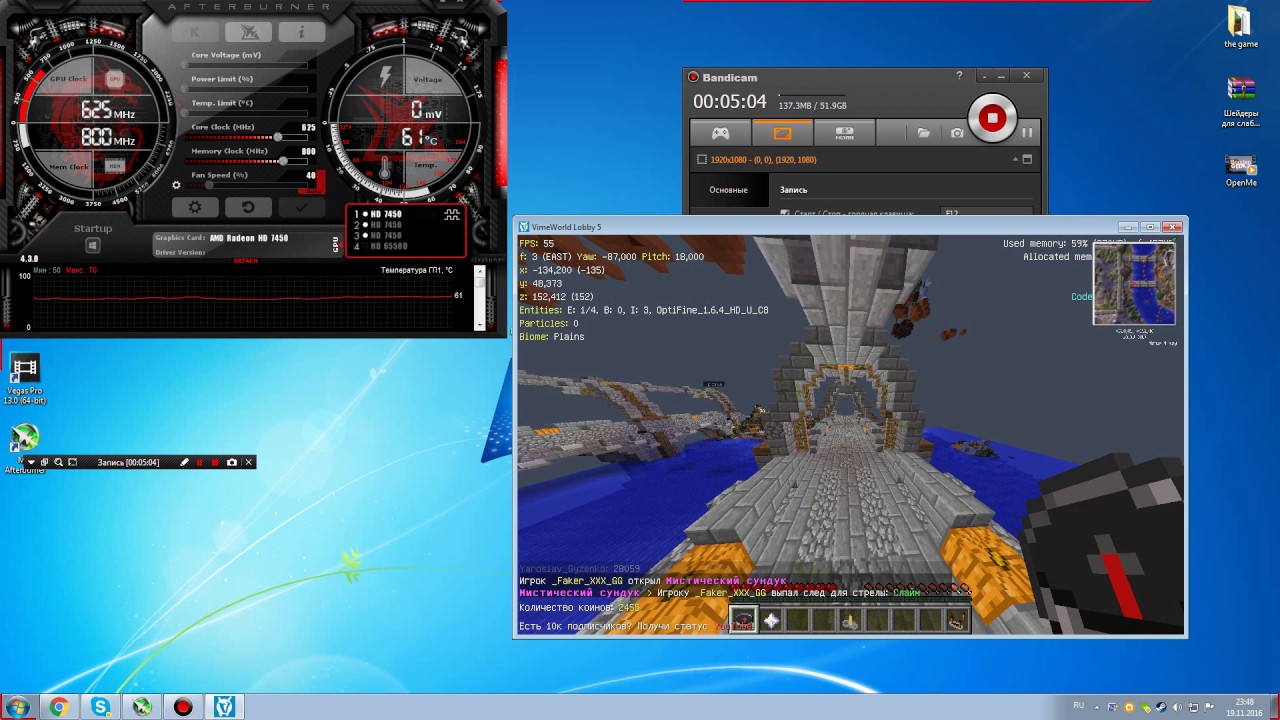Image resolution: width=1280 pixels, height=720 pixels.
Task: Open Skype from taskbar
Action: (x=100, y=707)
